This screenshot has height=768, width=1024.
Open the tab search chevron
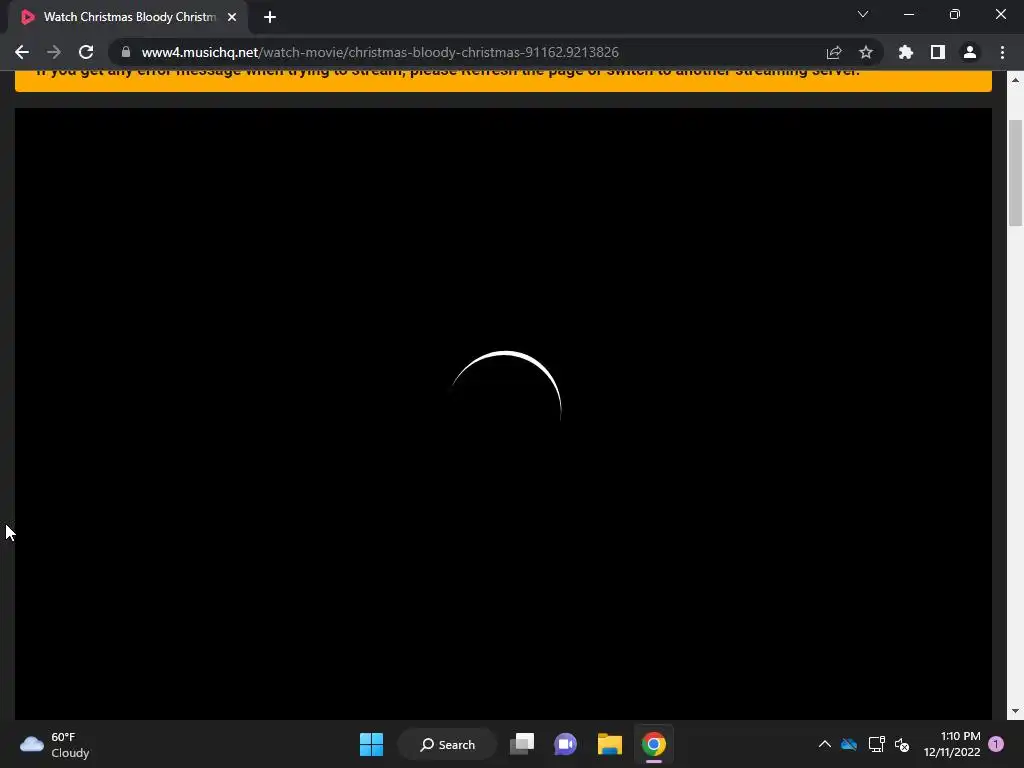863,14
